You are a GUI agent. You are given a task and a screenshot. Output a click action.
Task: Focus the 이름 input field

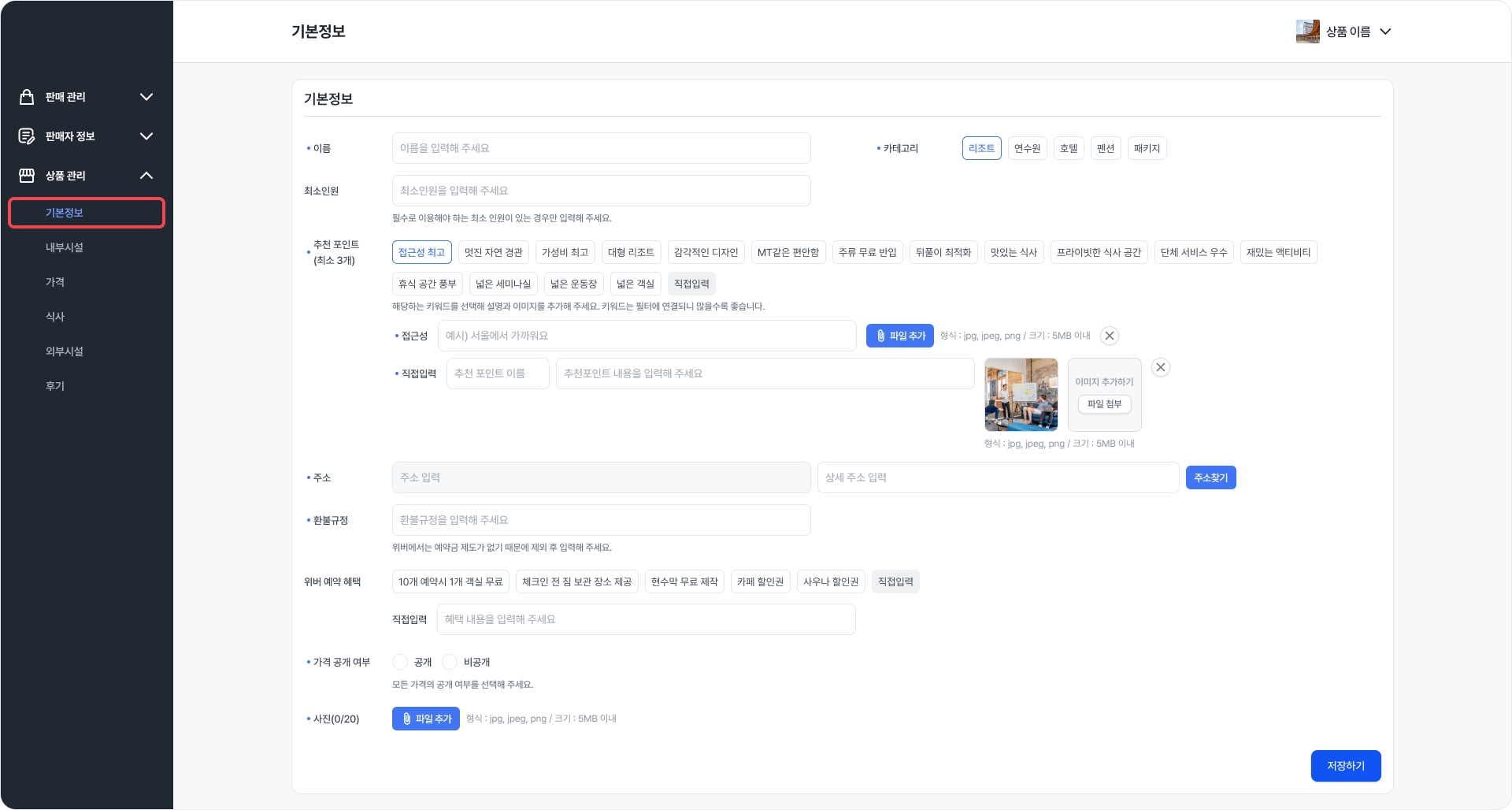click(x=602, y=148)
